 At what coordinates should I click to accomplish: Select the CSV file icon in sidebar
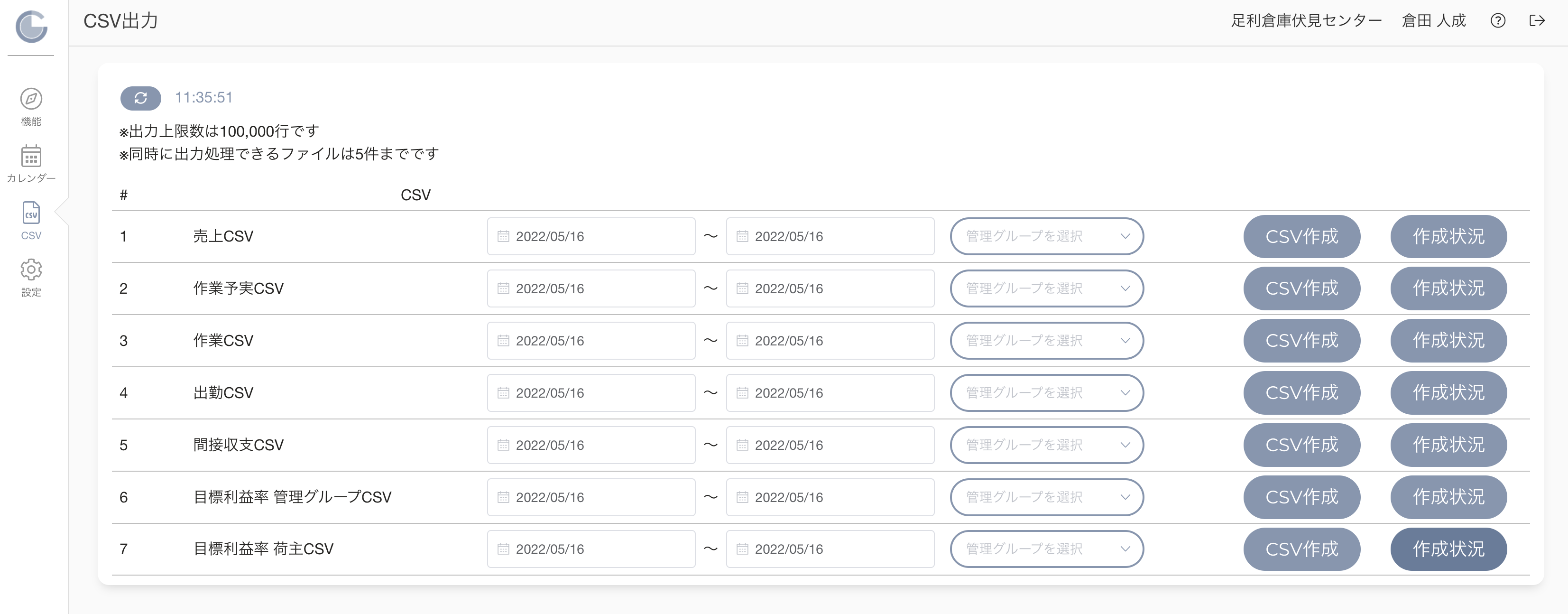[x=31, y=213]
